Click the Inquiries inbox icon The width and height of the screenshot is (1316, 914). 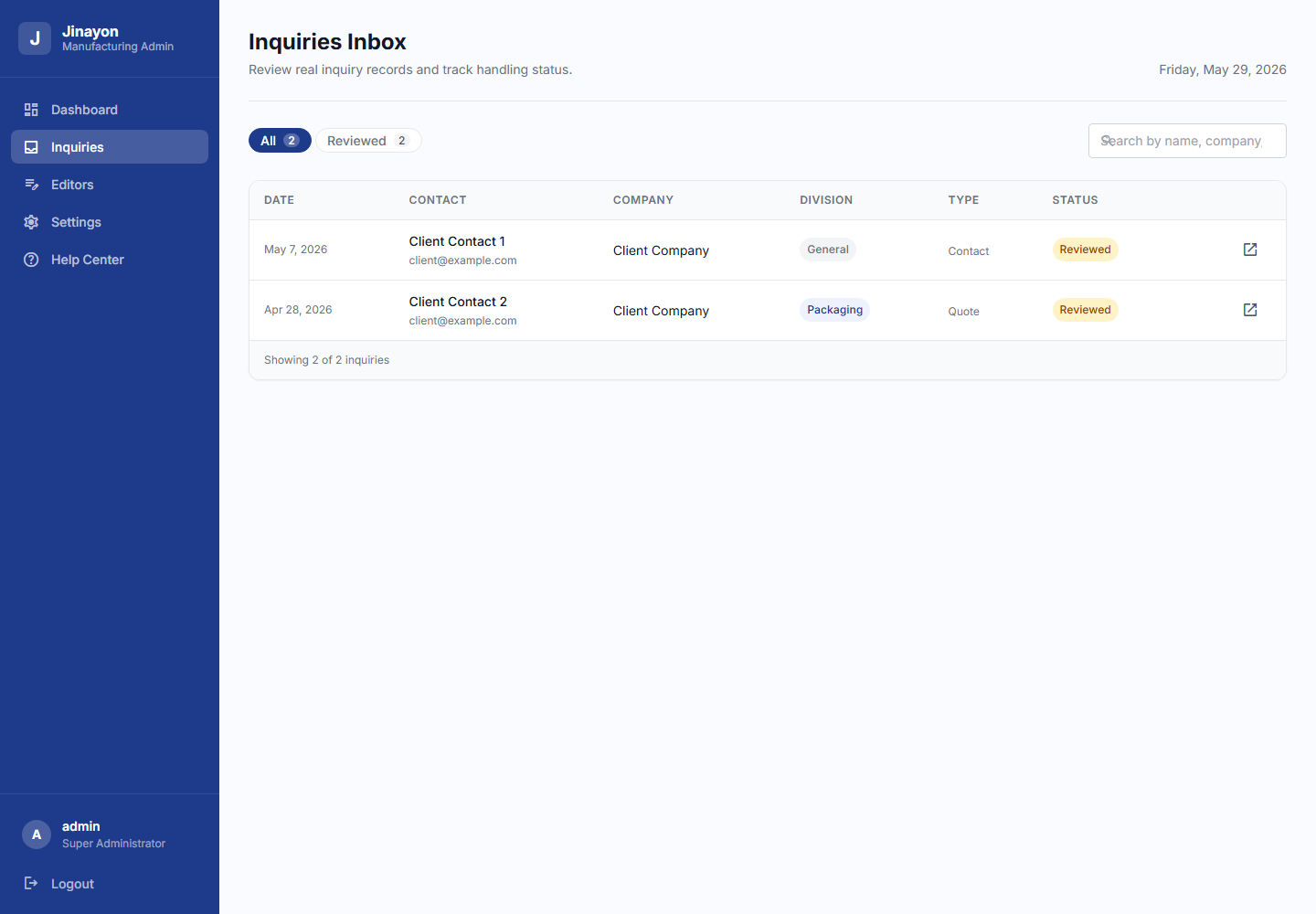click(x=31, y=147)
